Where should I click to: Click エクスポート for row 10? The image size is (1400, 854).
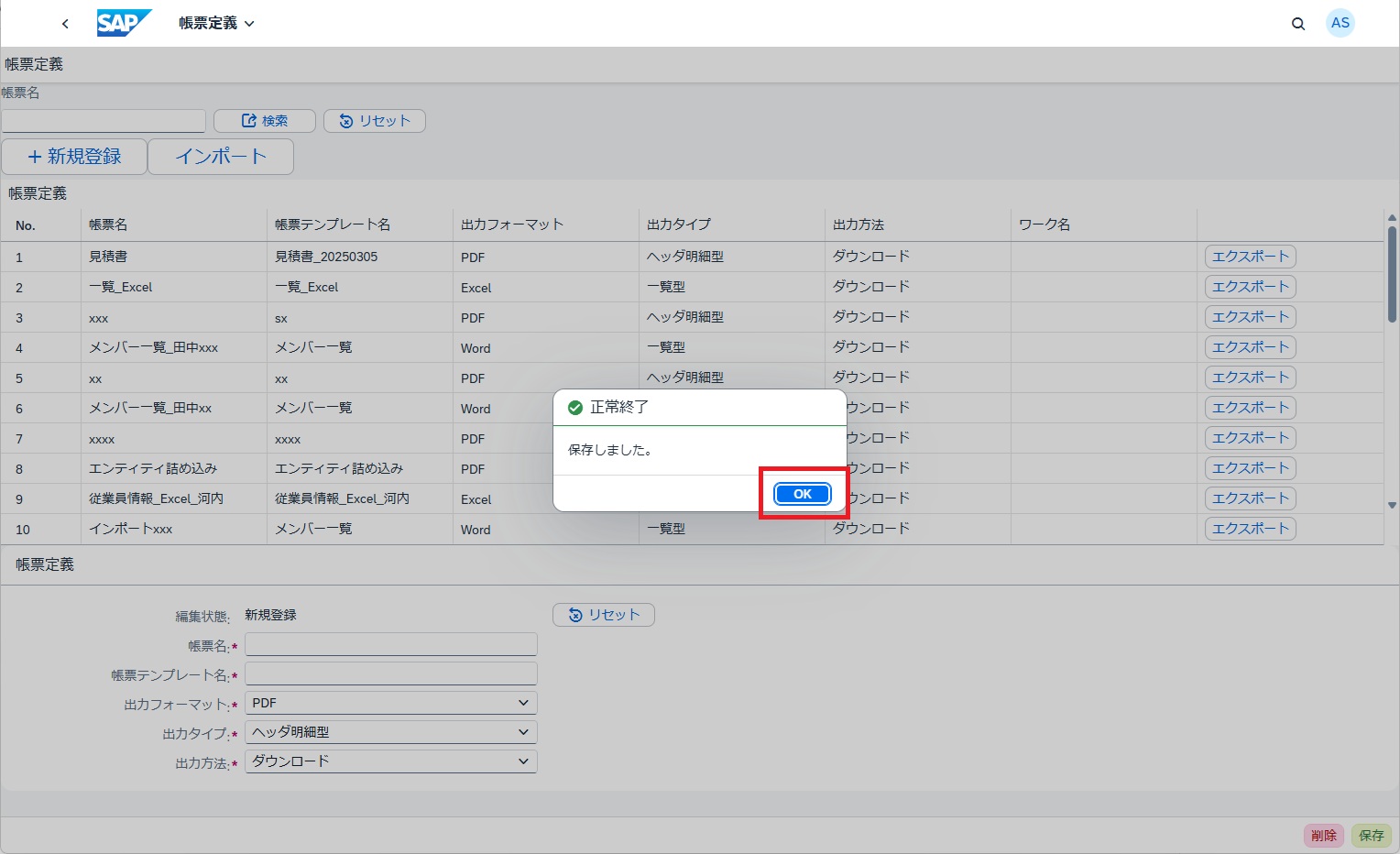click(1250, 529)
